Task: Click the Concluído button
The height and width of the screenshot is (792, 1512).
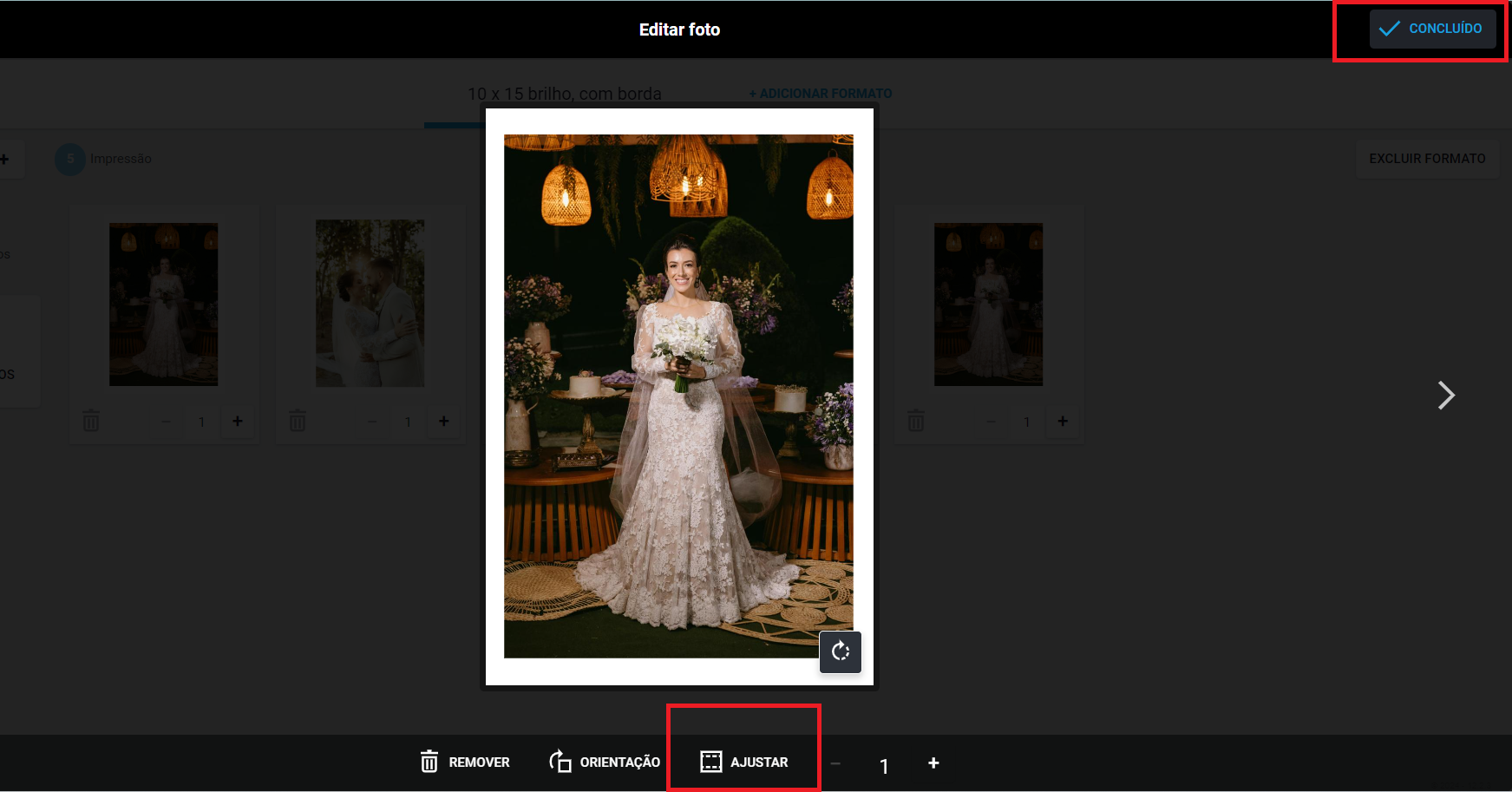Action: pyautogui.click(x=1432, y=29)
